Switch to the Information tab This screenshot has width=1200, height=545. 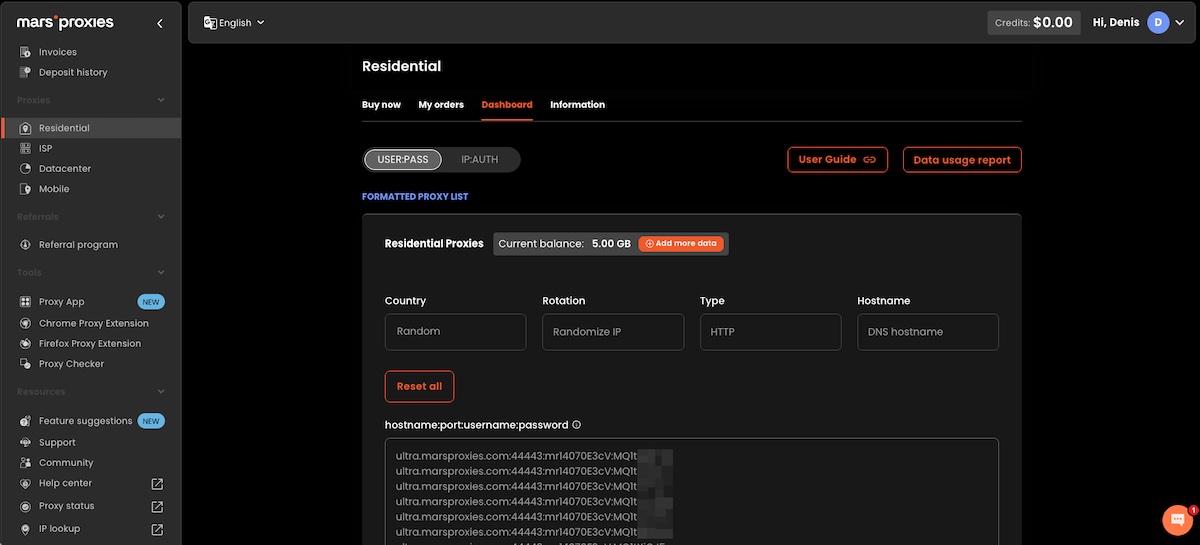(x=577, y=105)
